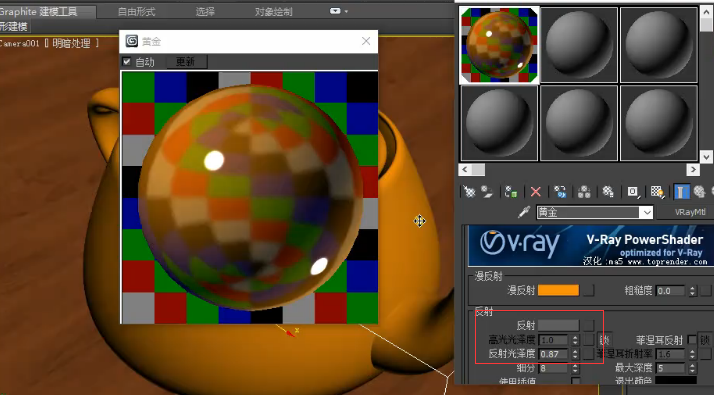The height and width of the screenshot is (395, 714).
Task: Open the 选择 ribbon tab
Action: pyautogui.click(x=205, y=11)
